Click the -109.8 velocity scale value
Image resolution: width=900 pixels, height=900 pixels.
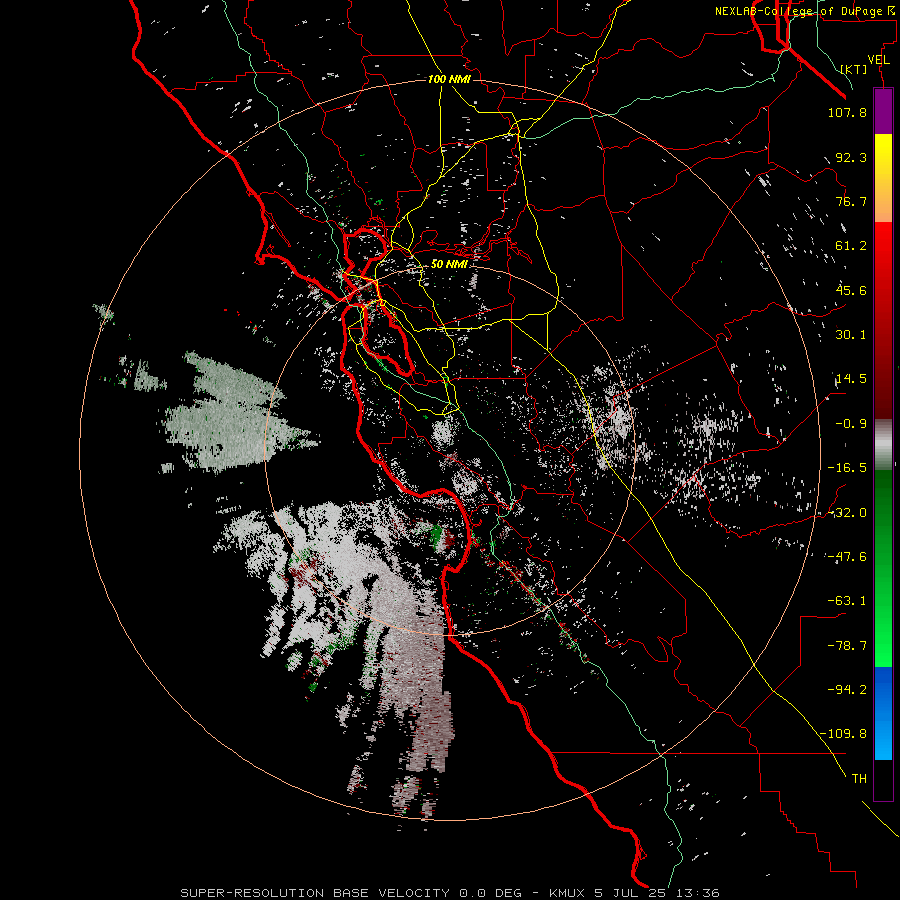tap(843, 734)
